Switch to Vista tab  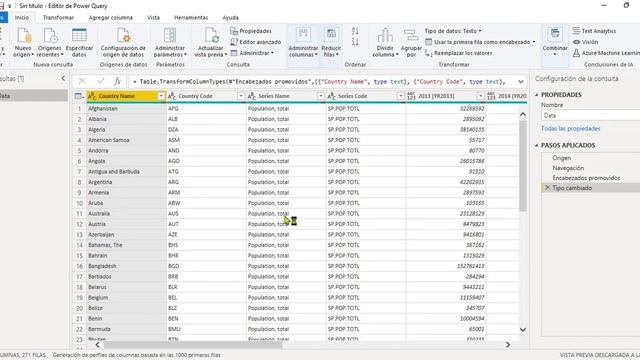[x=153, y=18]
